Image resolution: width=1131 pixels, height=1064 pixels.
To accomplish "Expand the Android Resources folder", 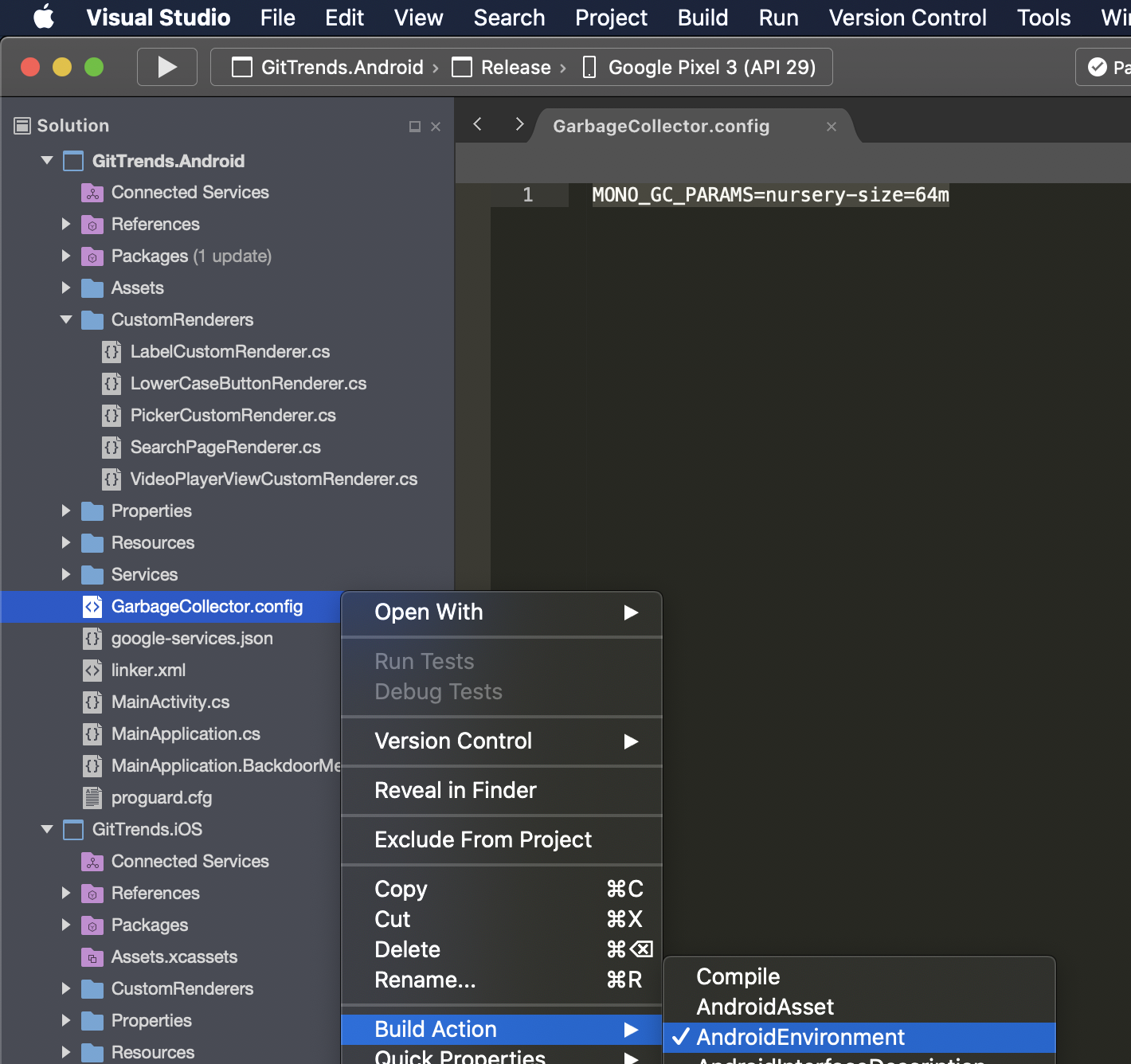I will pyautogui.click(x=66, y=543).
